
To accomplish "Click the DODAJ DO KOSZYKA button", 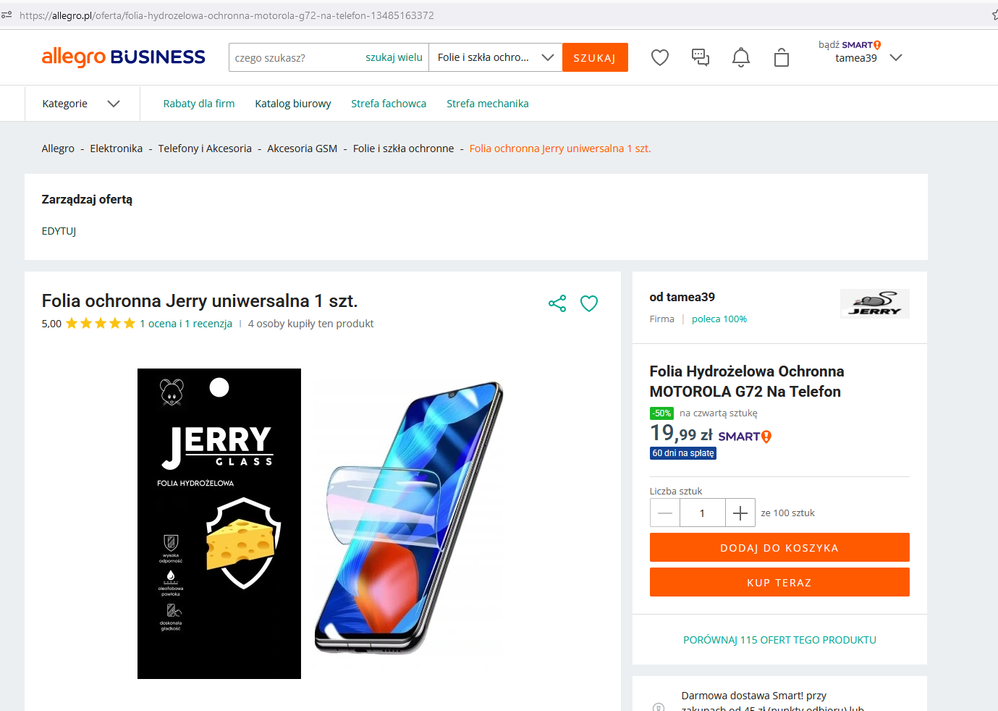I will coord(779,548).
